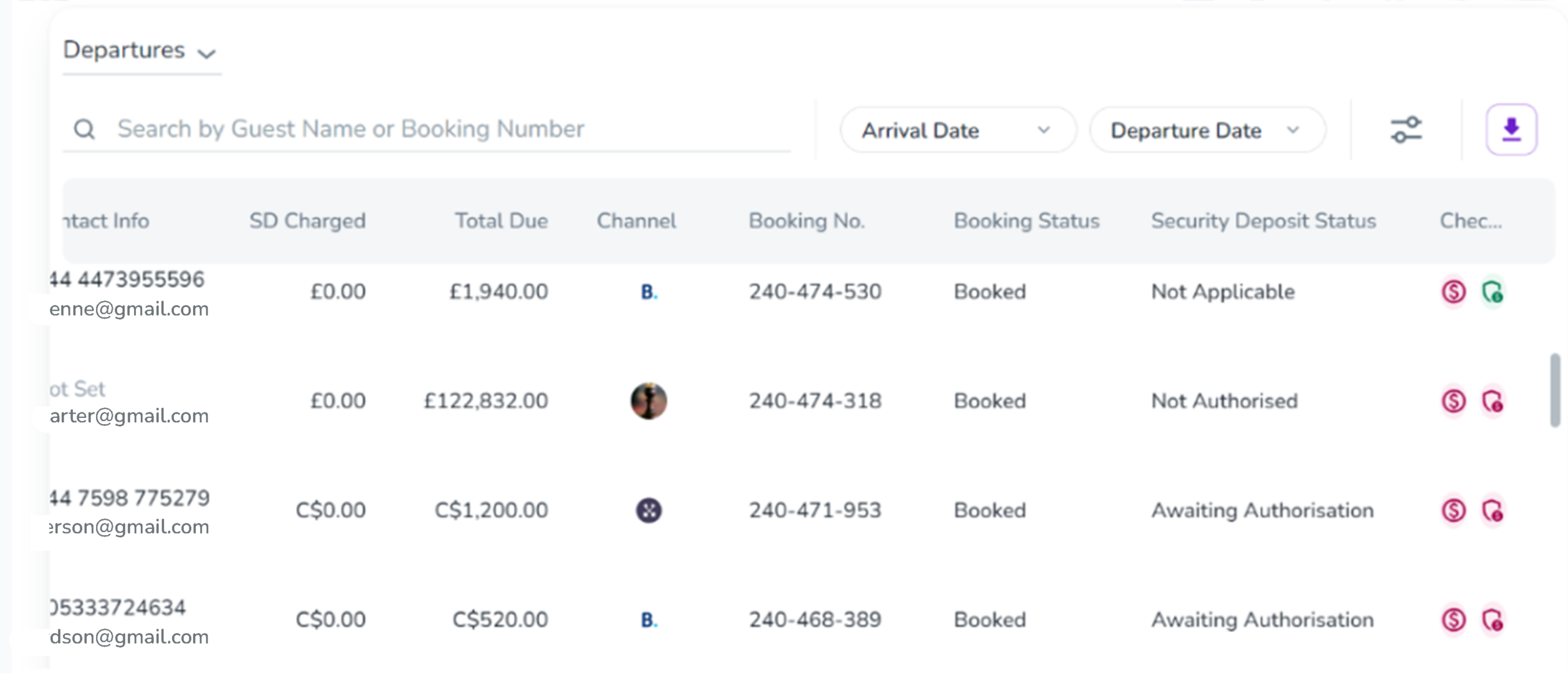Click the round channel avatar for 240-474-318
The height and width of the screenshot is (673, 1568).
click(x=649, y=401)
